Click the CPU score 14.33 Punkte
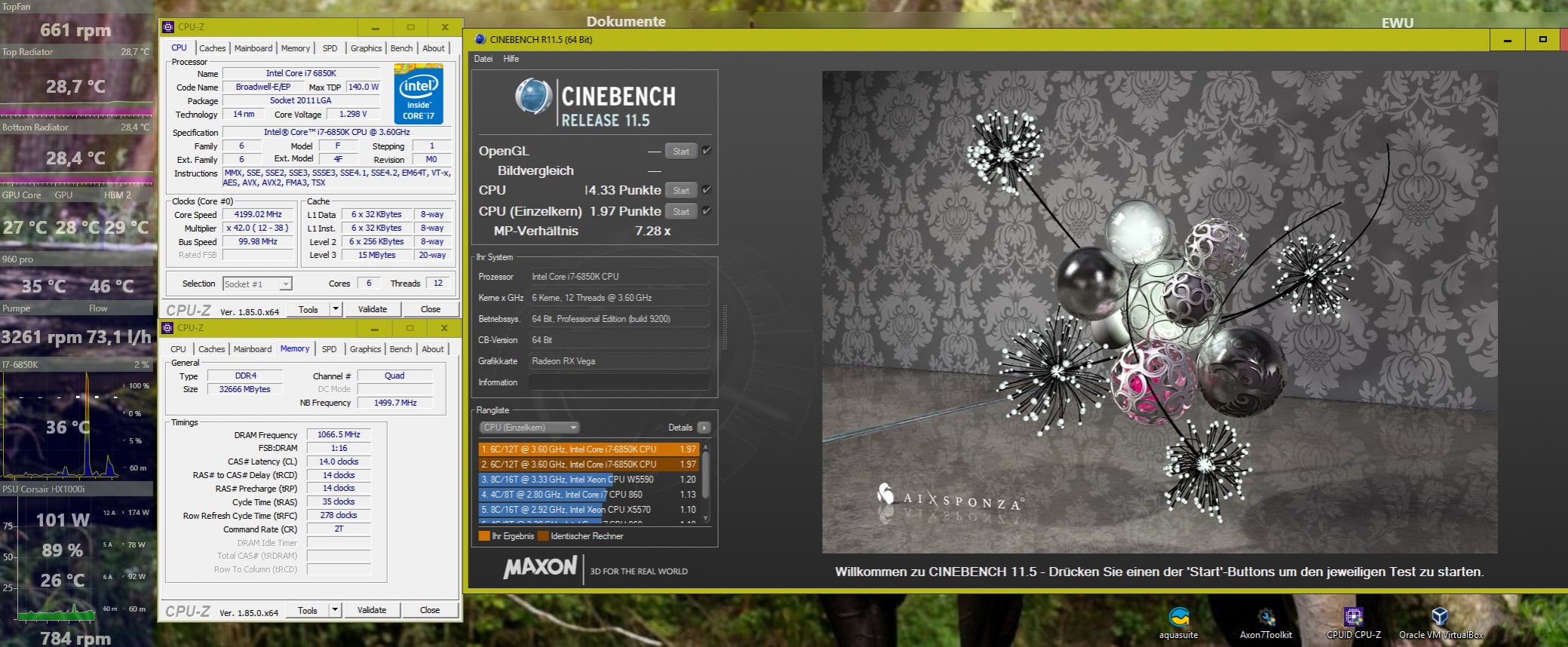The image size is (1568, 647). tap(623, 190)
